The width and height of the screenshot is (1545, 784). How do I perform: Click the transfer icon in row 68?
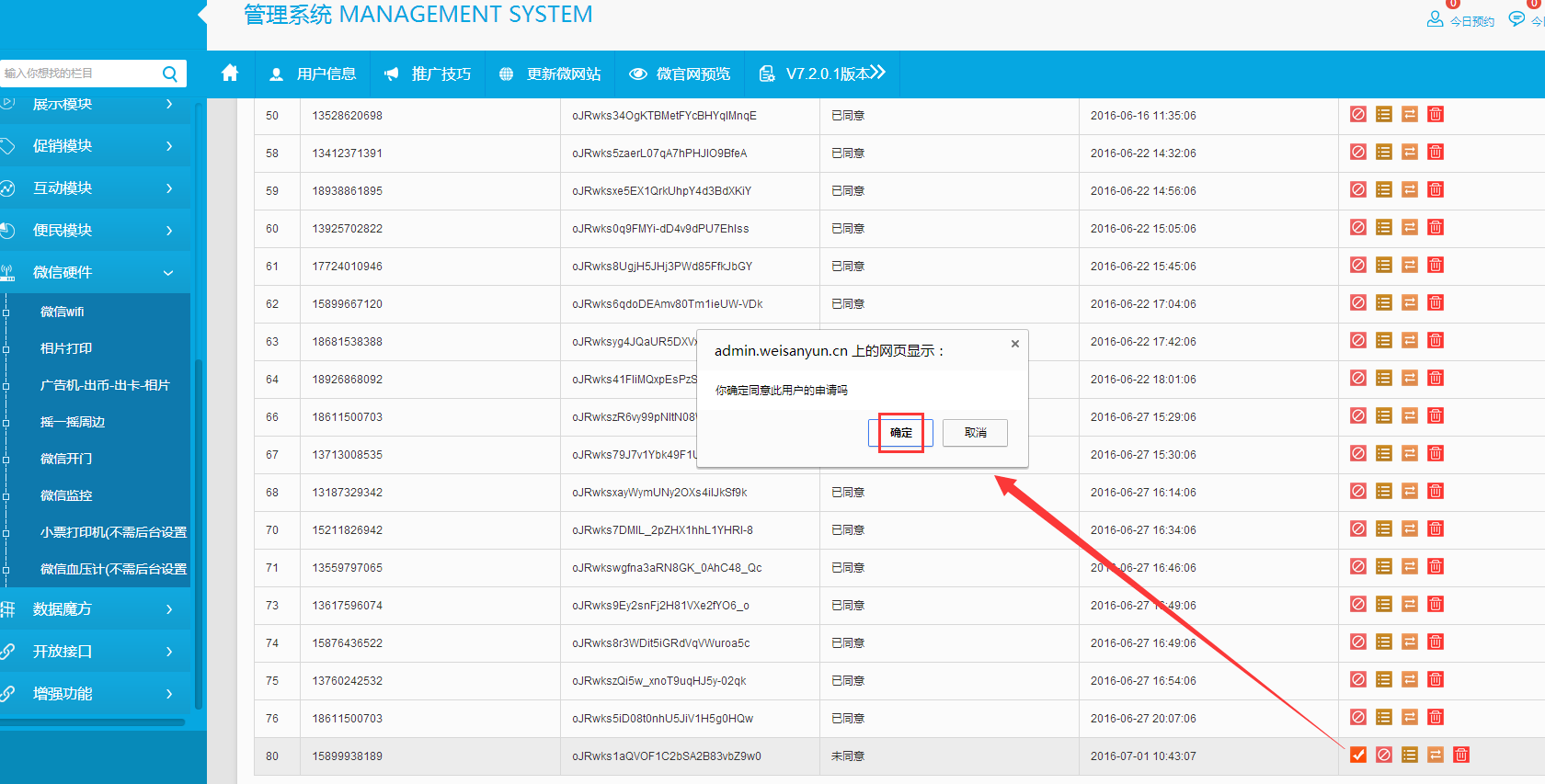click(x=1410, y=491)
